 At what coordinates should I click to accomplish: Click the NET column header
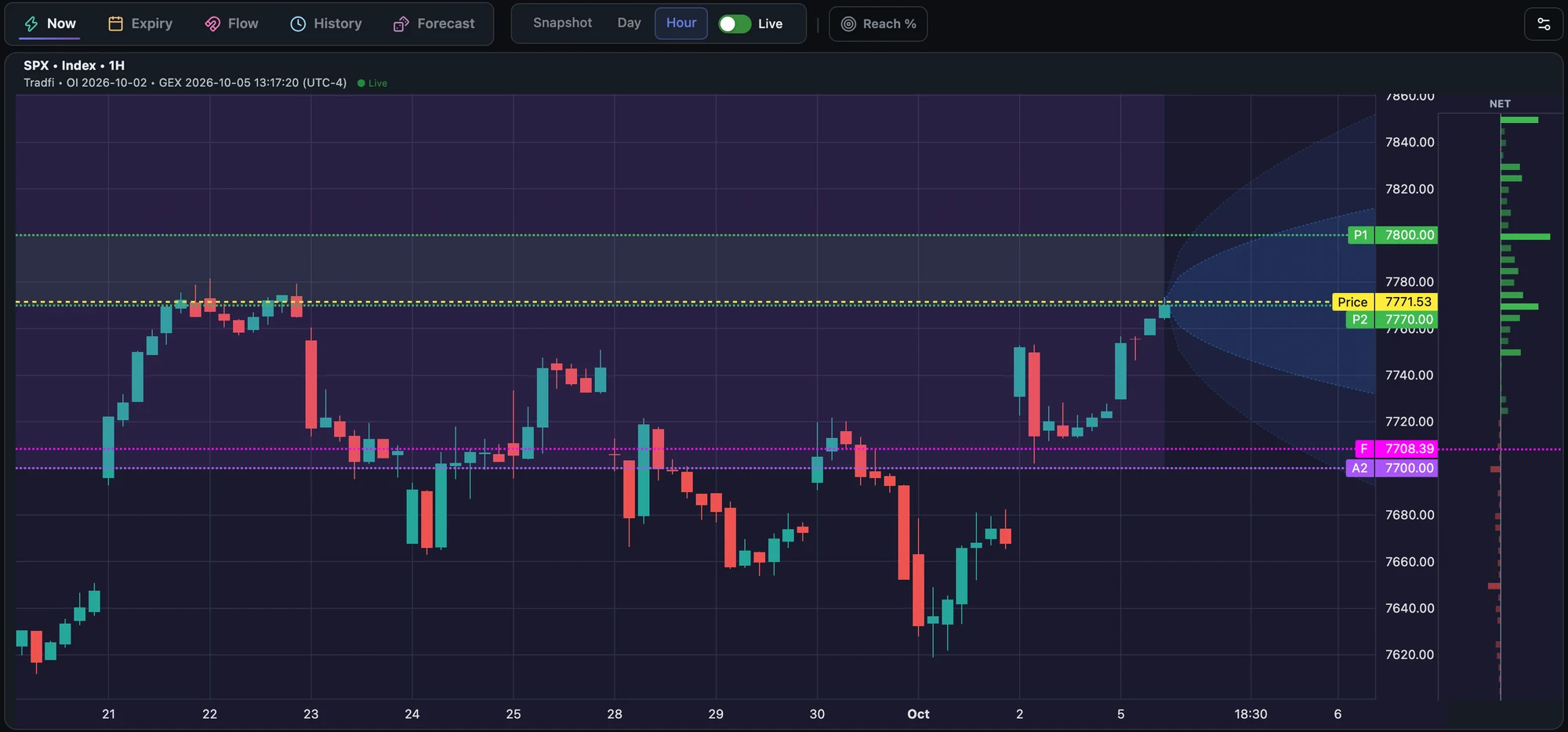click(1500, 103)
